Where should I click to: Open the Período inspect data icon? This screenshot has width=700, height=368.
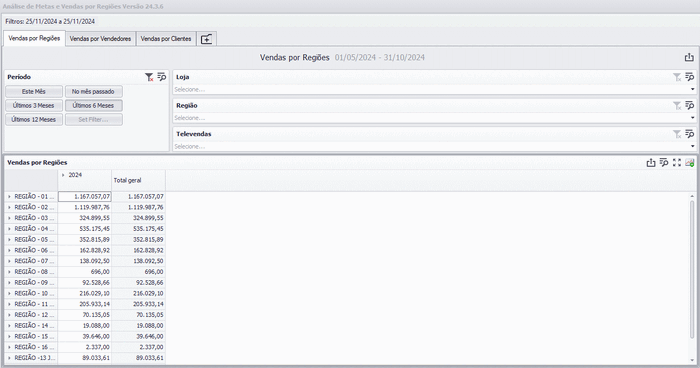tap(162, 77)
